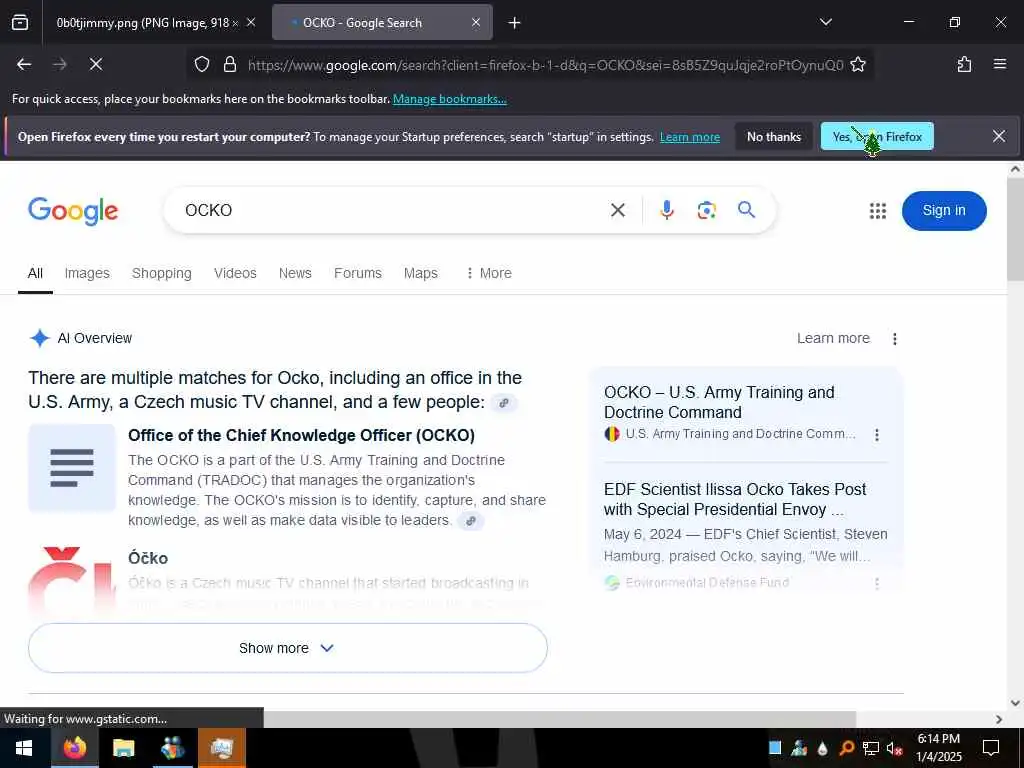Decline with No thanks button
The width and height of the screenshot is (1024, 768).
coord(774,136)
